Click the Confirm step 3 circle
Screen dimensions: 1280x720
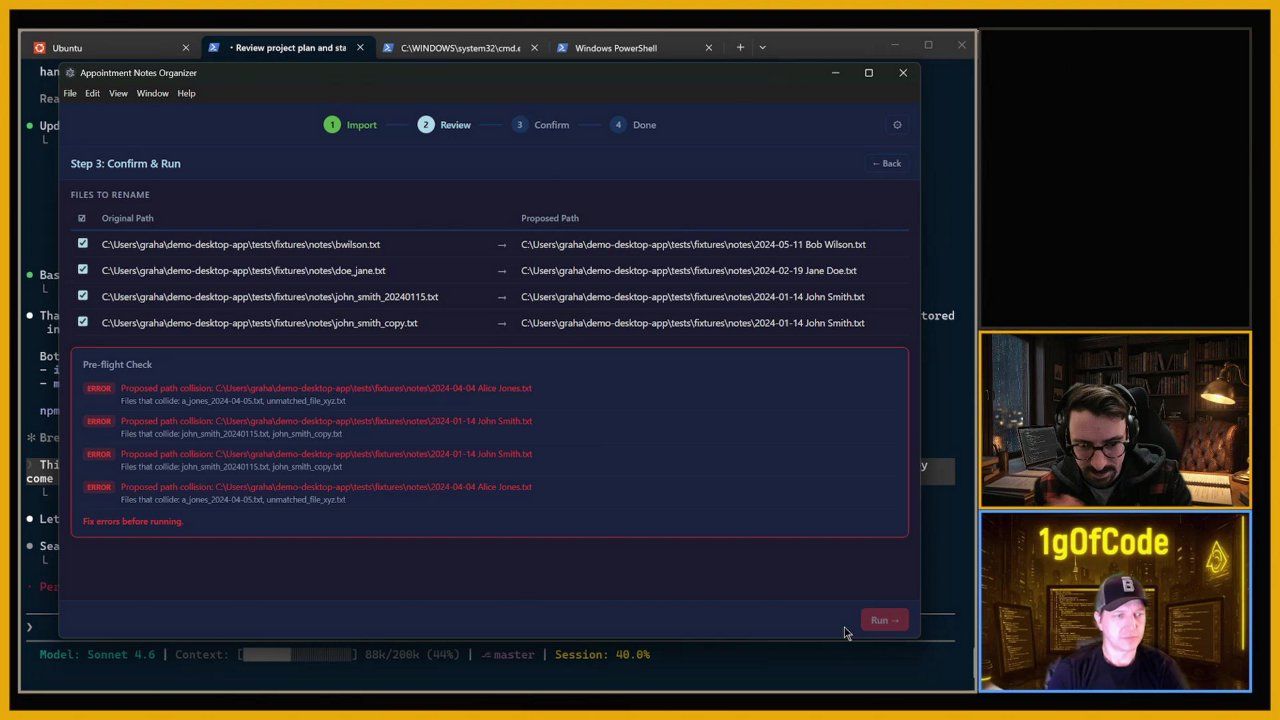pos(519,125)
